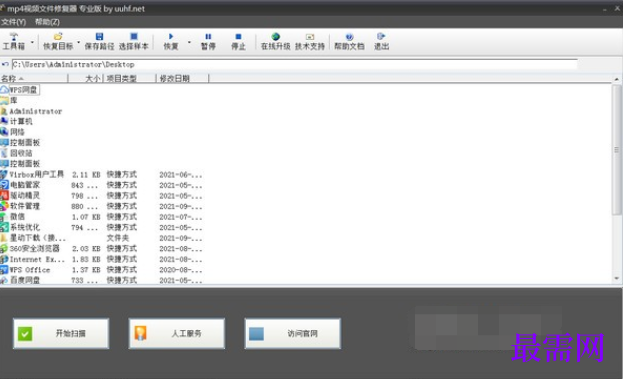Image resolution: width=623 pixels, height=379 pixels.
Task: Sort by the 大小 column header
Action: coord(86,79)
